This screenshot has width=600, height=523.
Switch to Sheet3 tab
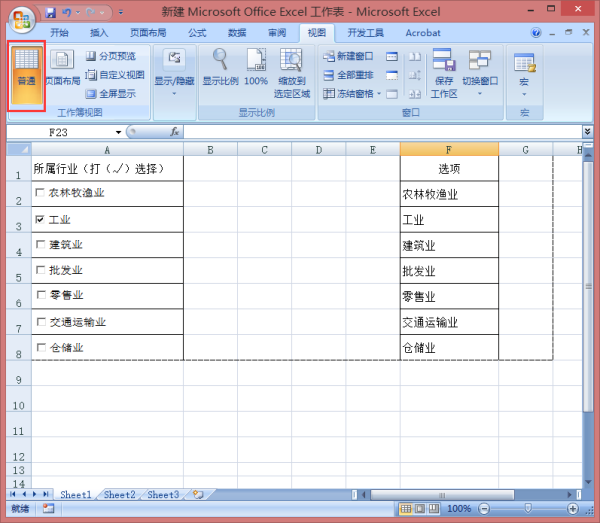click(x=163, y=495)
